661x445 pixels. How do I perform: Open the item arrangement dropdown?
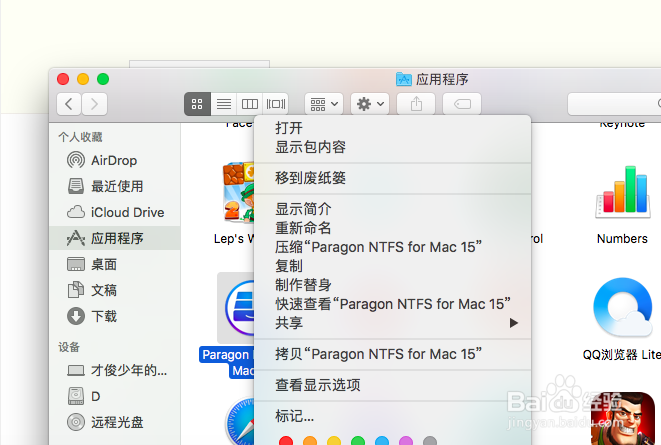click(x=324, y=104)
